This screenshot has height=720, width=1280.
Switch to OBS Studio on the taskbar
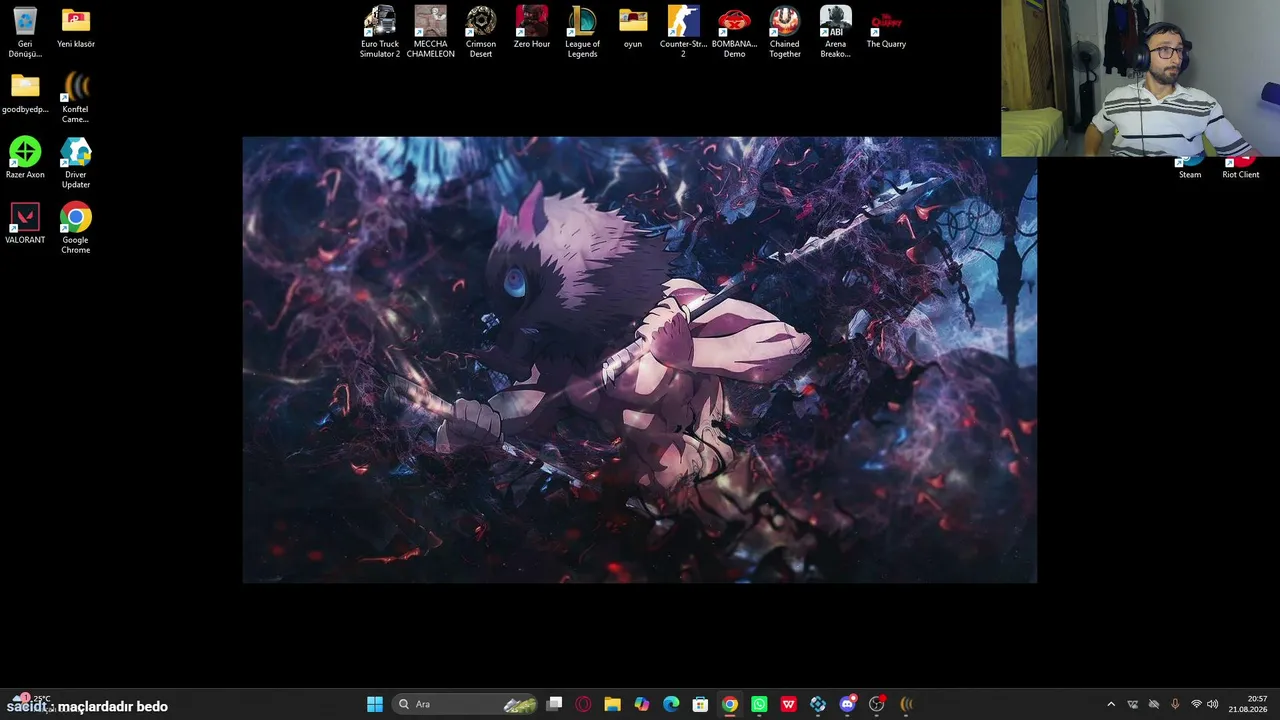pyautogui.click(x=877, y=704)
